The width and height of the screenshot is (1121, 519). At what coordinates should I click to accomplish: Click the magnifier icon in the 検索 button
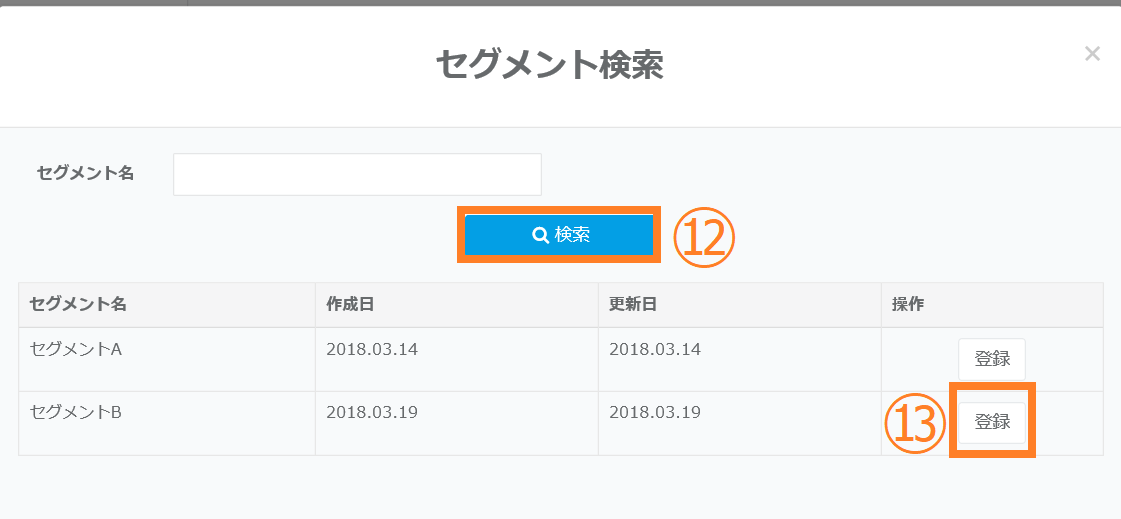[x=540, y=235]
